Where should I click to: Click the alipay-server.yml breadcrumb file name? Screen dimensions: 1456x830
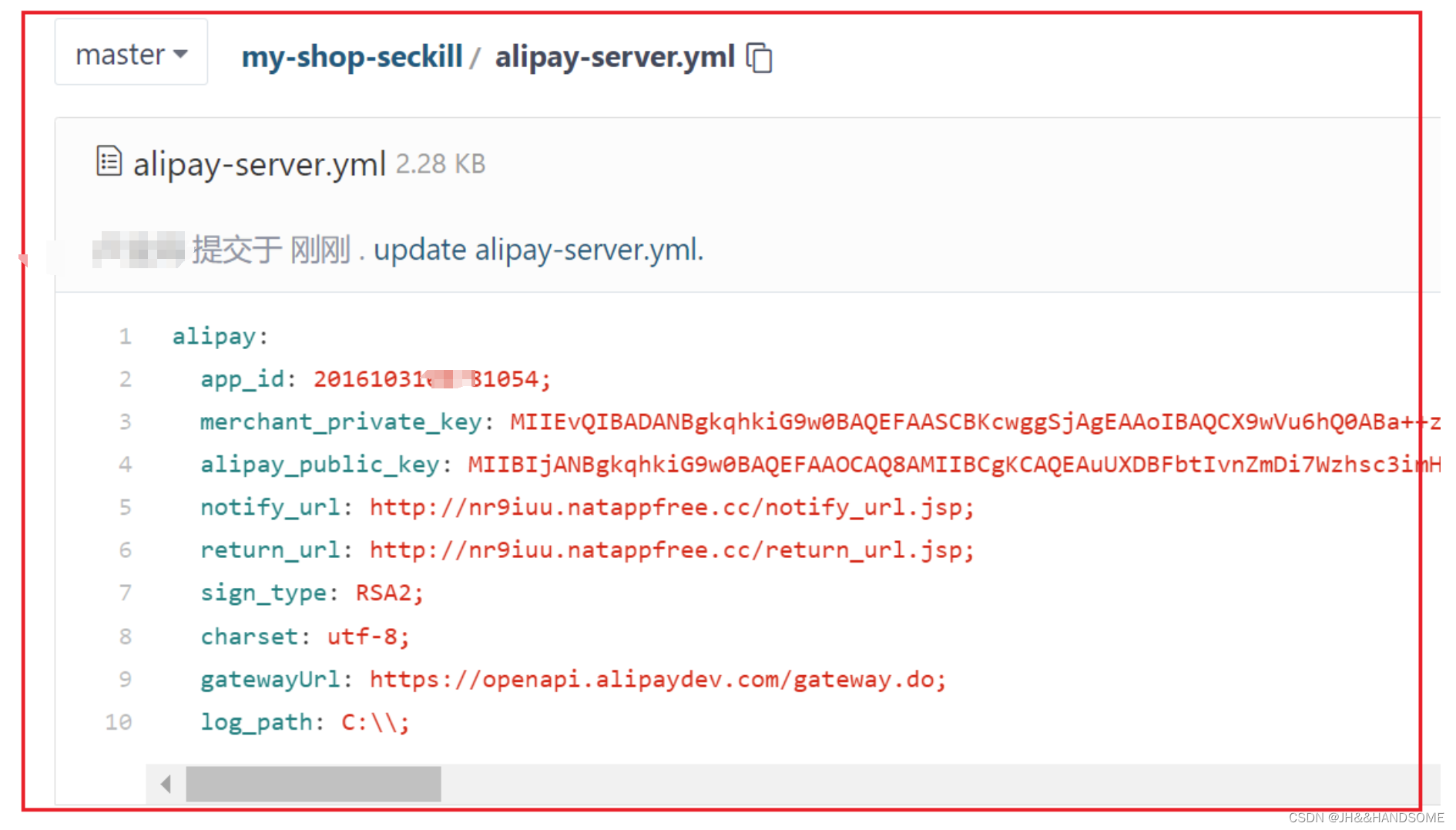pyautogui.click(x=615, y=57)
